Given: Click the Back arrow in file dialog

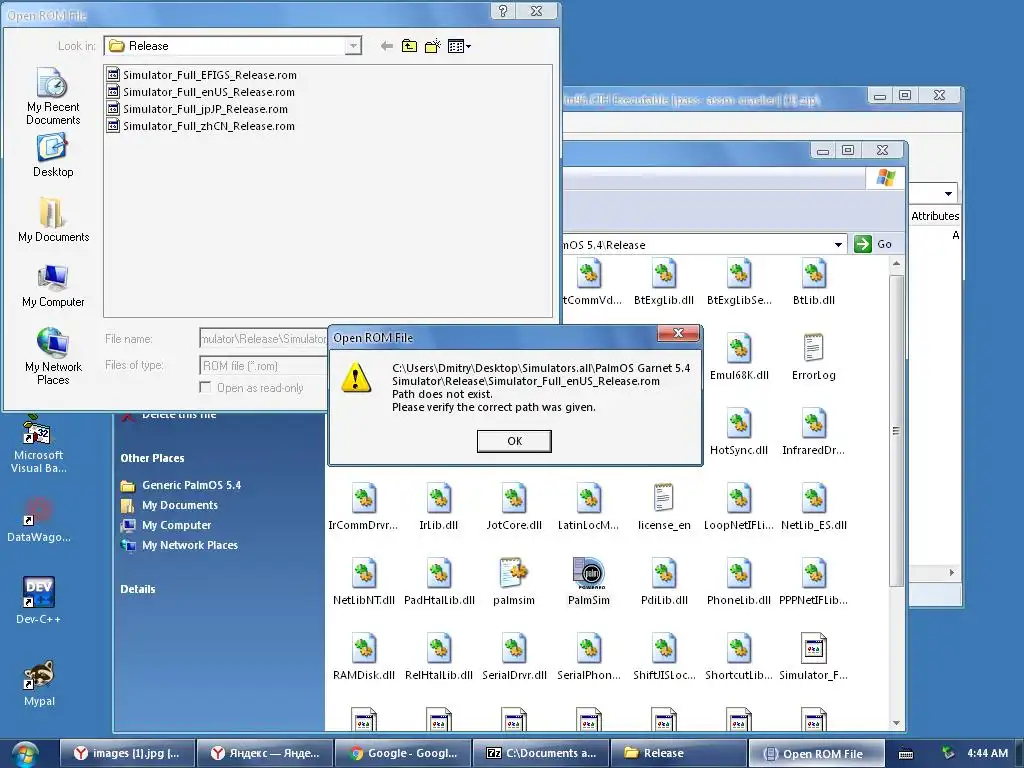Looking at the screenshot, I should [x=387, y=46].
